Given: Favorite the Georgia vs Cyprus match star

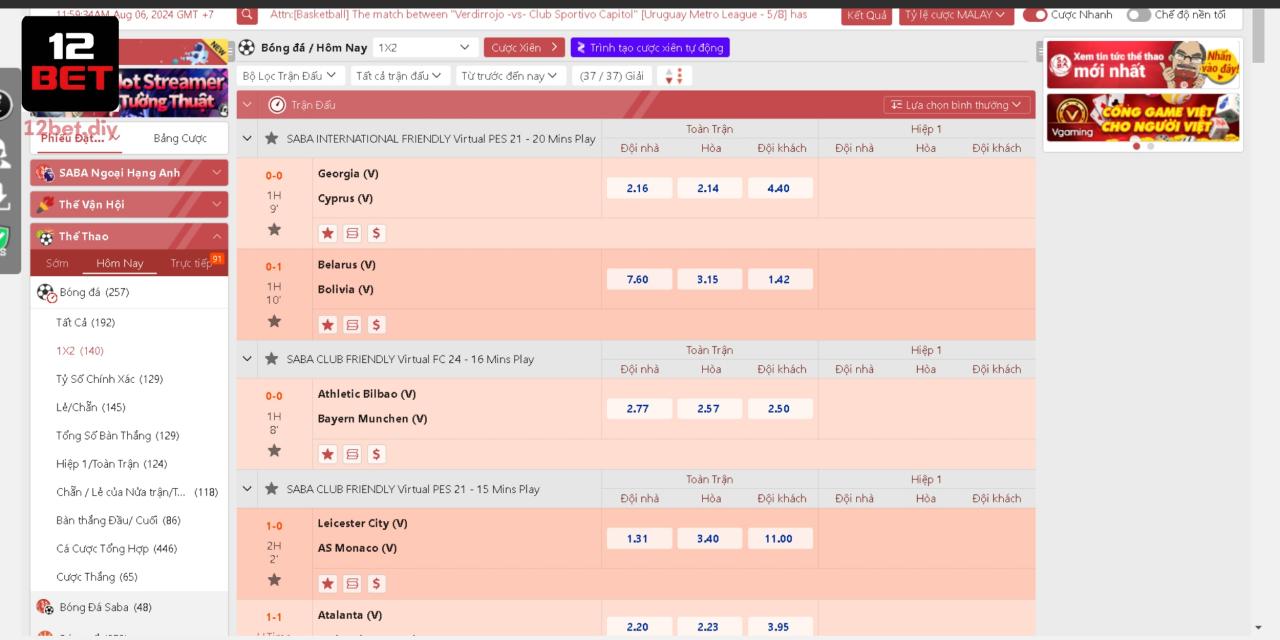Looking at the screenshot, I should tap(274, 229).
